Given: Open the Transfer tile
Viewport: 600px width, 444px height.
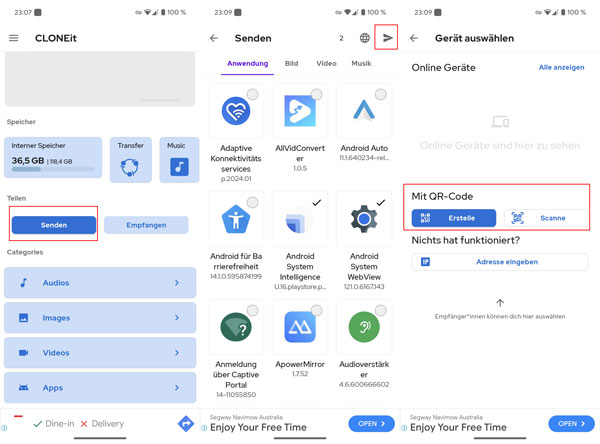Looking at the screenshot, I should [129, 161].
